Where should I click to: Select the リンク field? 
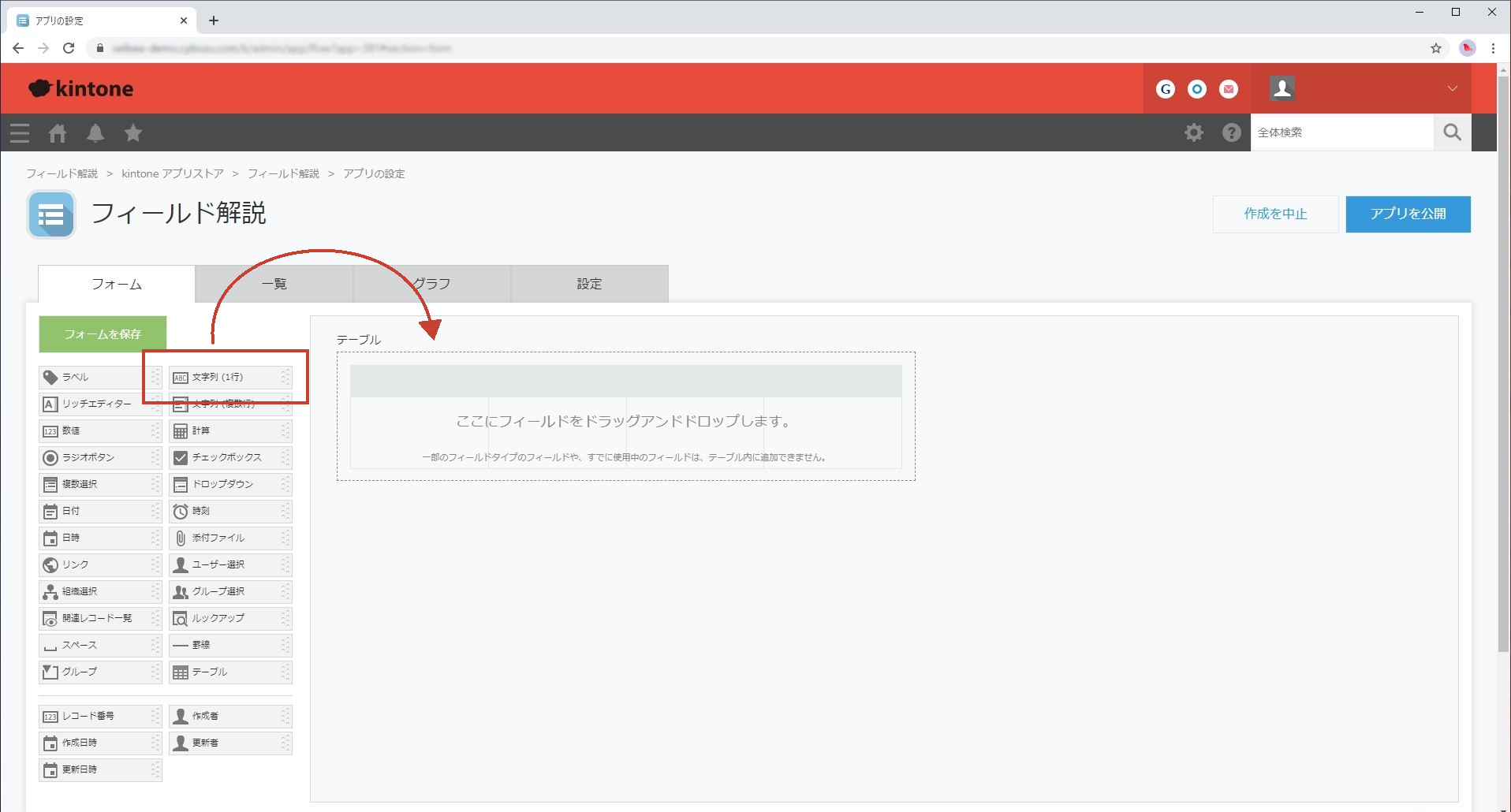(x=100, y=564)
